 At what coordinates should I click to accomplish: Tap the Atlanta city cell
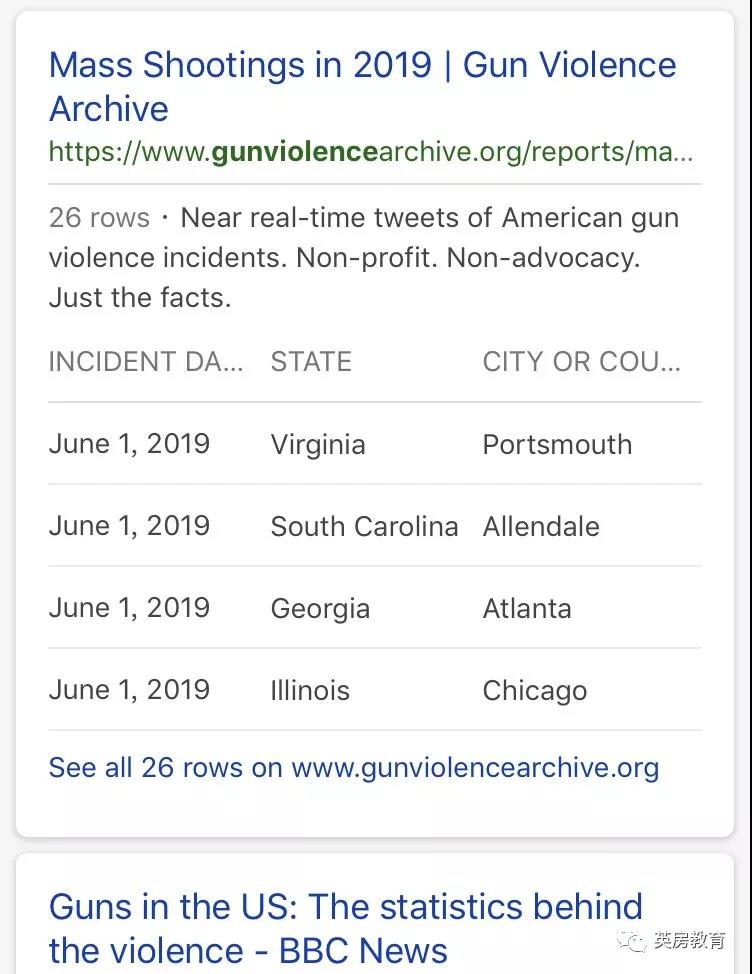[x=527, y=608]
